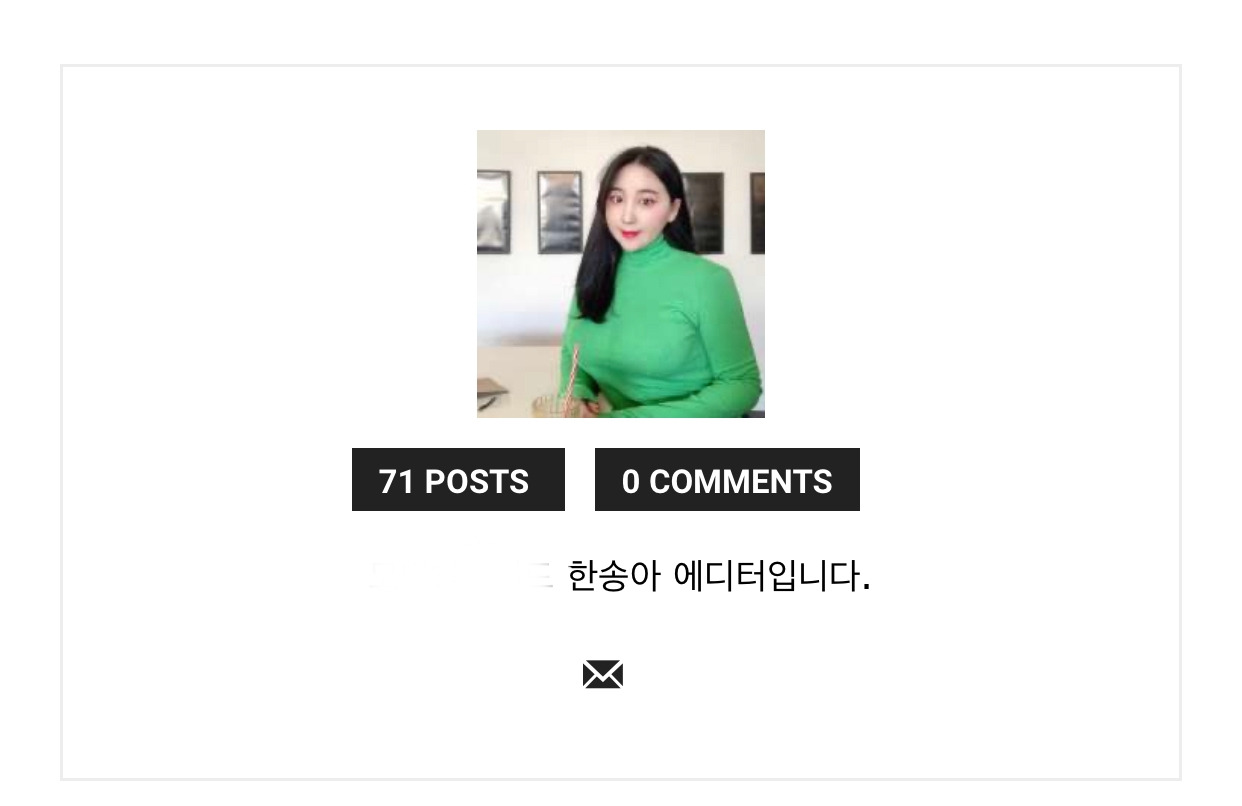The image size is (1242, 806).
Task: Click the blurred text before 한송아
Action: click(460, 576)
